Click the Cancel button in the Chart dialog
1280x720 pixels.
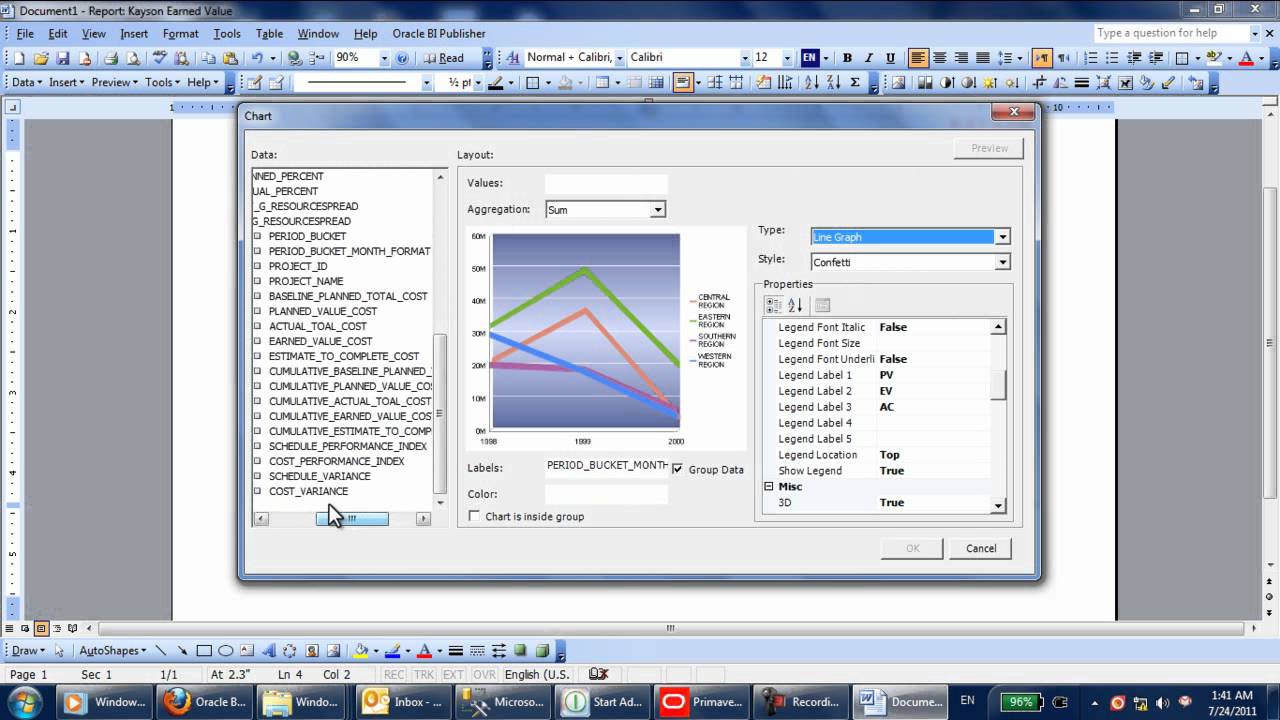980,548
